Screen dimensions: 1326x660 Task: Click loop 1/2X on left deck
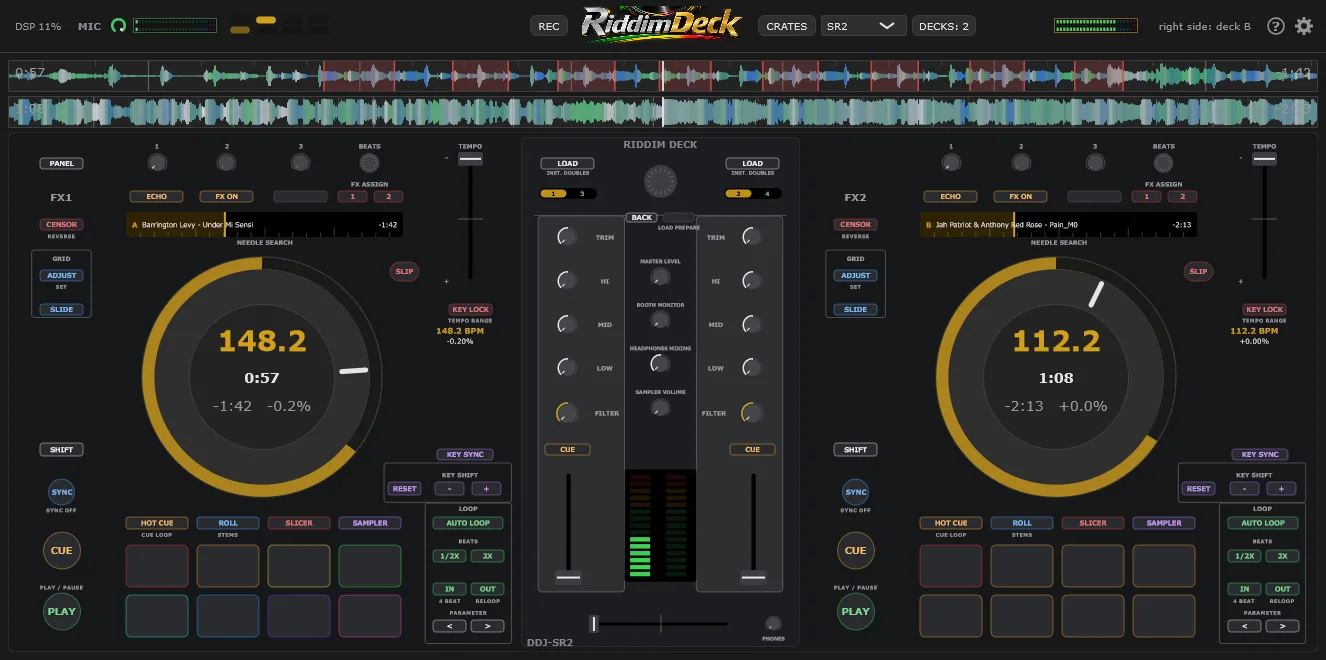[x=449, y=556]
